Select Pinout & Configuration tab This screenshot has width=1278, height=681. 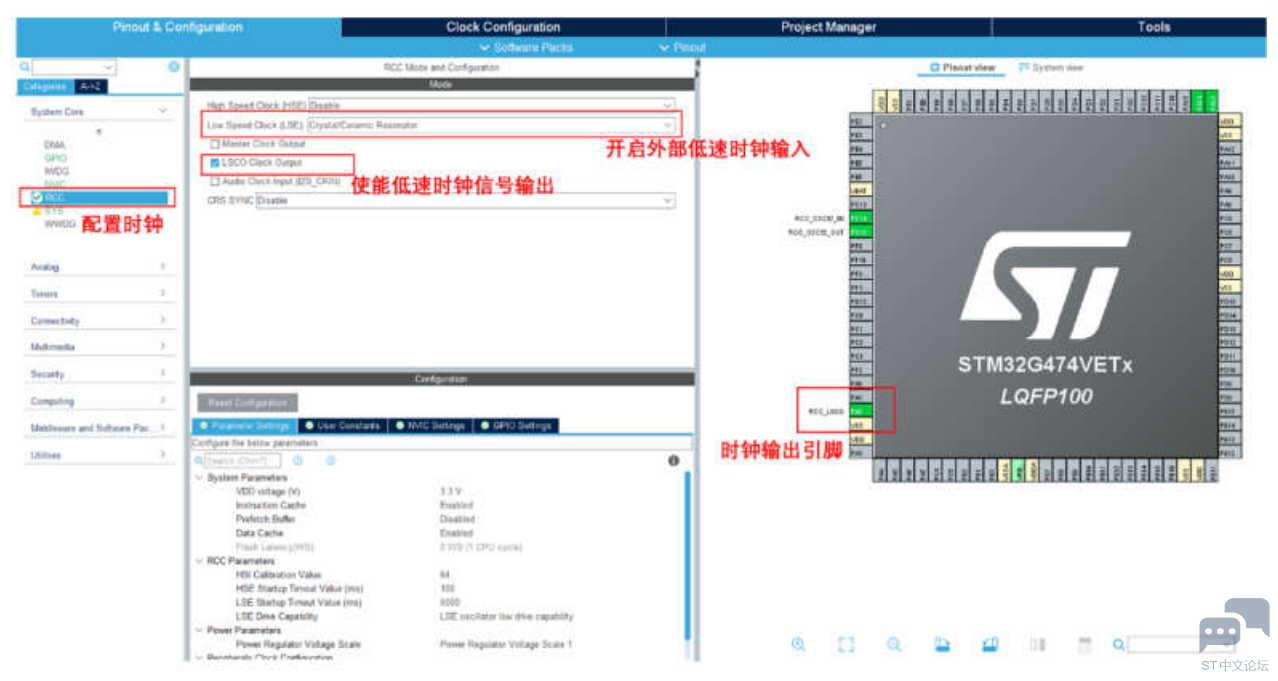point(178,27)
